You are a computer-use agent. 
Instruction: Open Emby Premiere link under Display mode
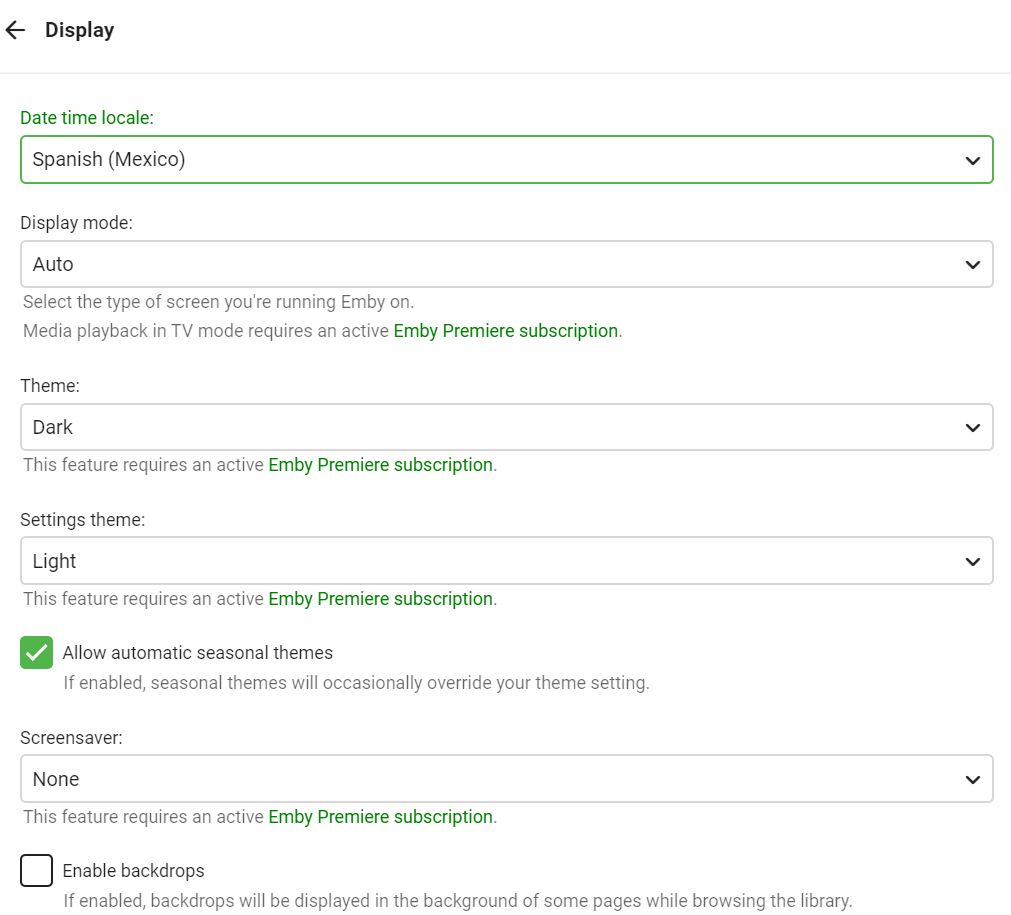tap(505, 331)
